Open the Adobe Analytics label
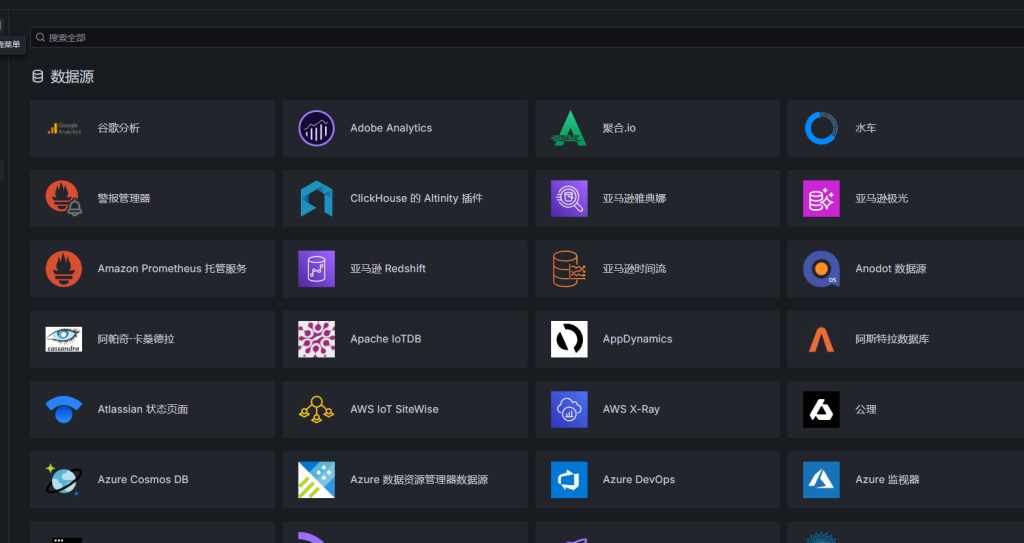 (x=391, y=128)
